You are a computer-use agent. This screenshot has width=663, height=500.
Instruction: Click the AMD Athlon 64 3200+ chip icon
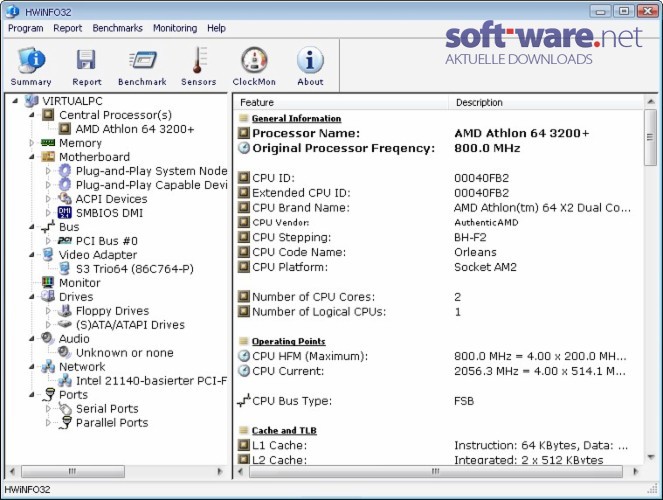pos(65,128)
